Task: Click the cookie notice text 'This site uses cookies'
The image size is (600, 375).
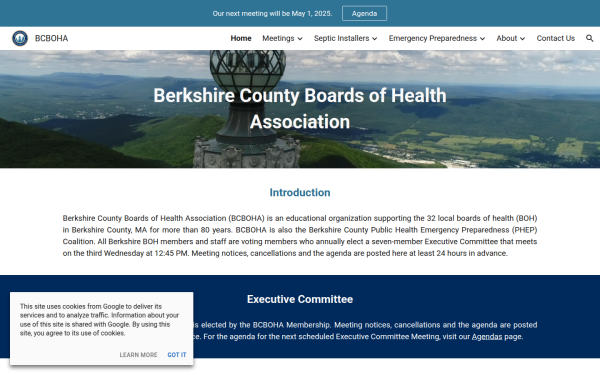Action: [x=99, y=320]
